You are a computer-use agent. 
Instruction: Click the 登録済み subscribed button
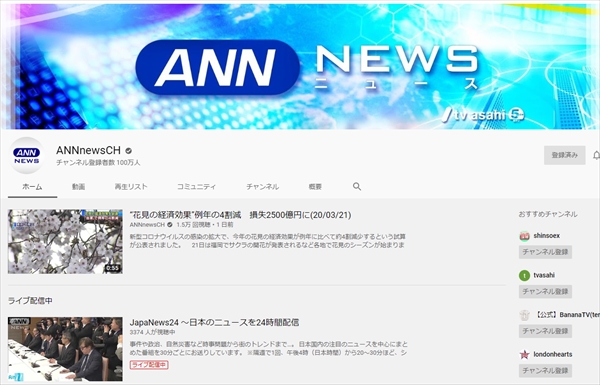point(564,155)
